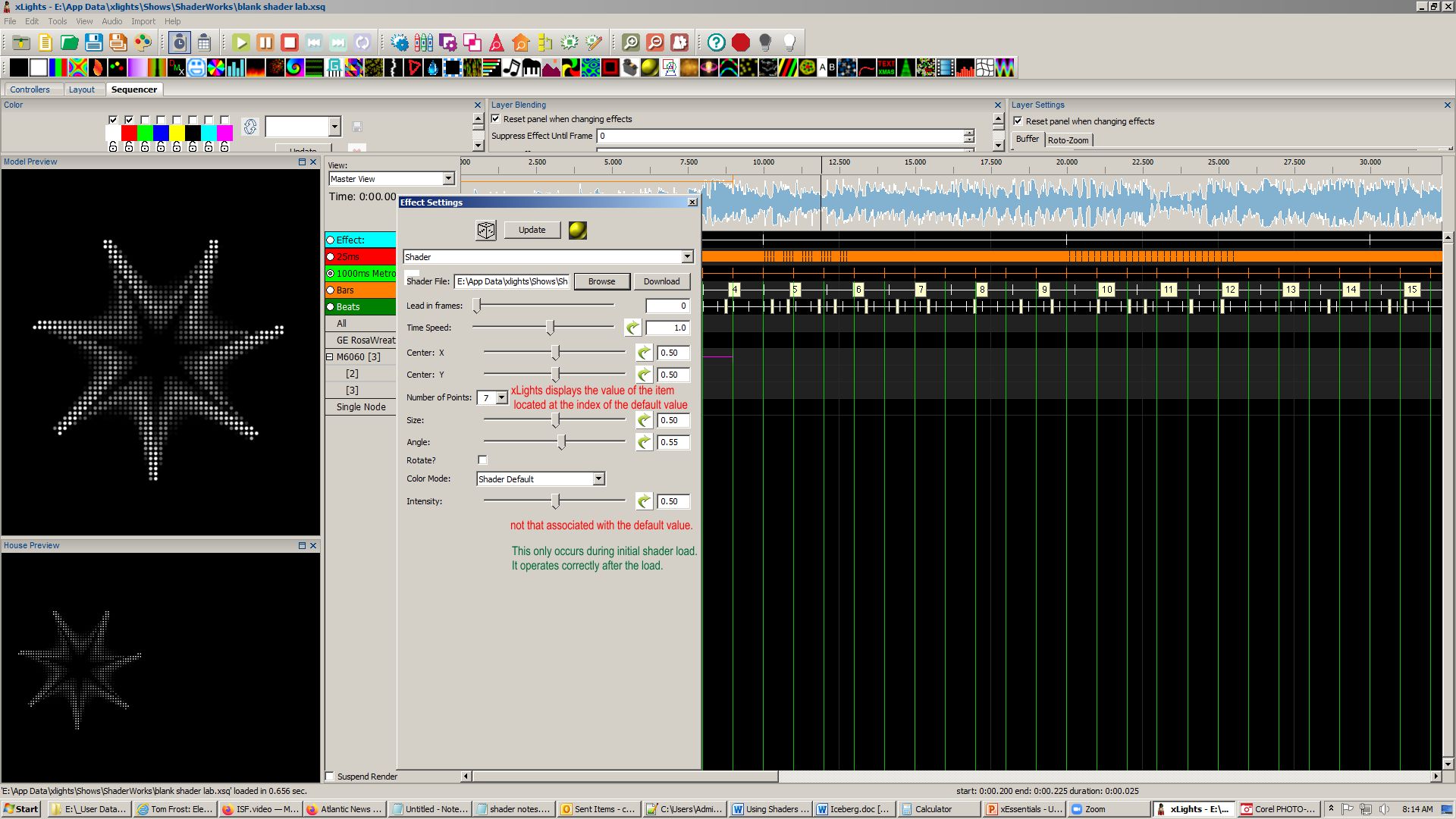Screen dimensions: 1456x819
Task: Toggle Suspend Render checkbox
Action: pyautogui.click(x=330, y=776)
